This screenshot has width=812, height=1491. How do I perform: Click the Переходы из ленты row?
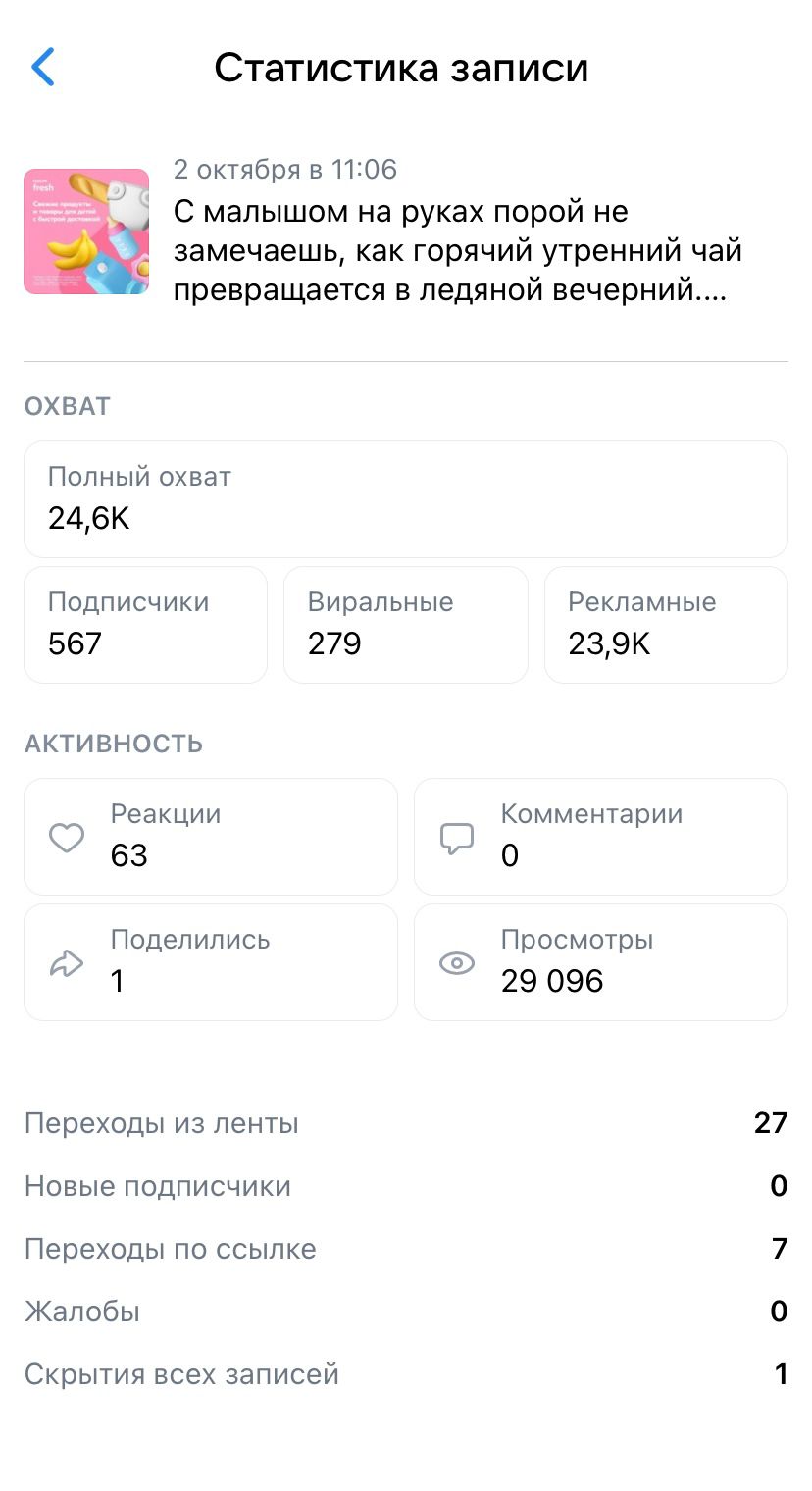pyautogui.click(x=405, y=1123)
